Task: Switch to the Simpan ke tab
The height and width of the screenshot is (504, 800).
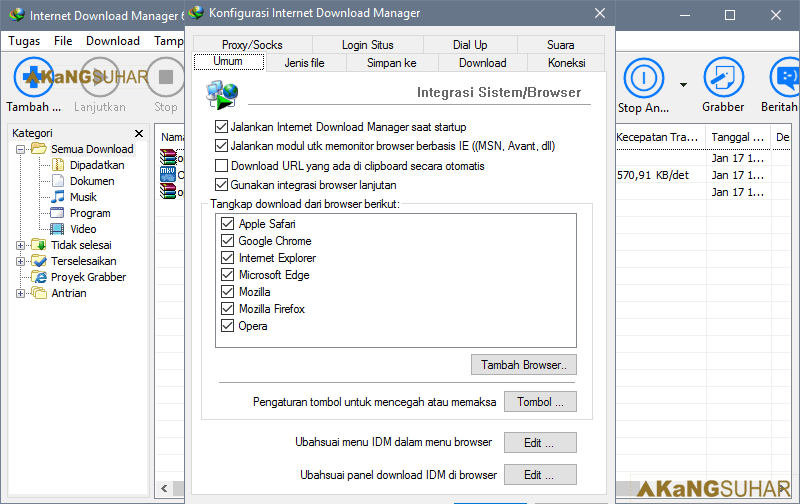Action: click(392, 63)
